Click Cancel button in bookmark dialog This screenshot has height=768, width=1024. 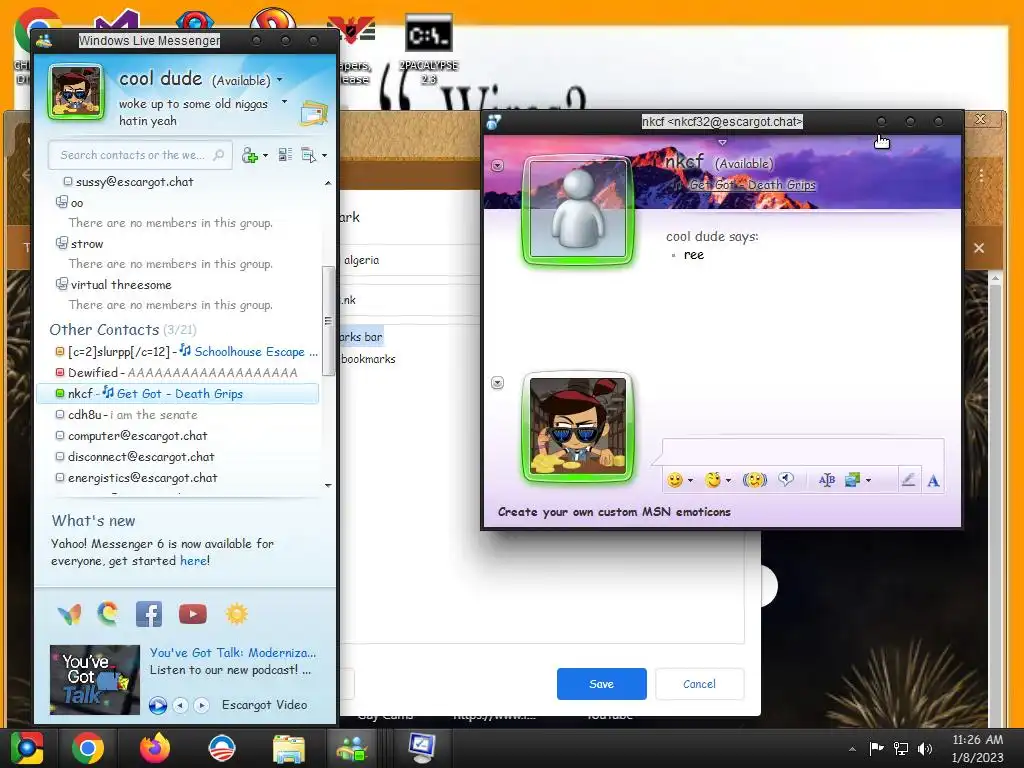[x=699, y=684]
